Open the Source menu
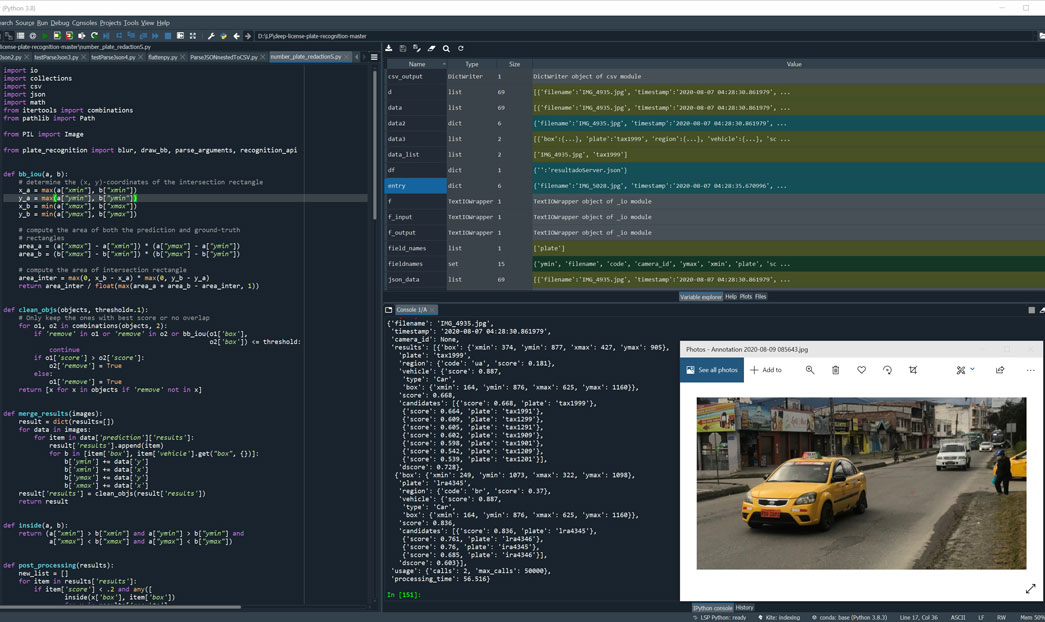This screenshot has height=622, width=1045. point(25,23)
